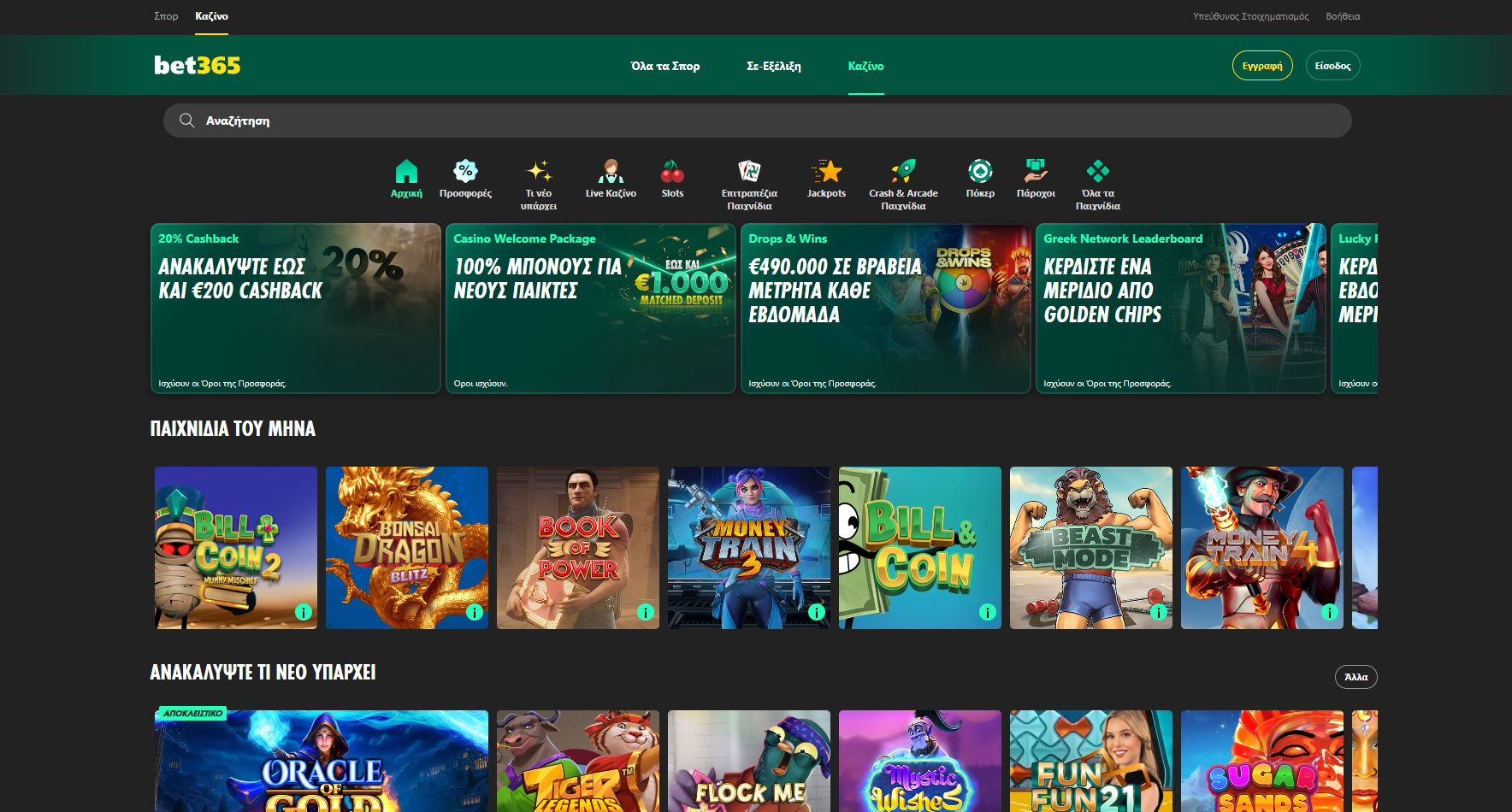Click the Επιτραπέζια Παιχνίδια cards icon
The width and height of the screenshot is (1512, 812).
749,172
